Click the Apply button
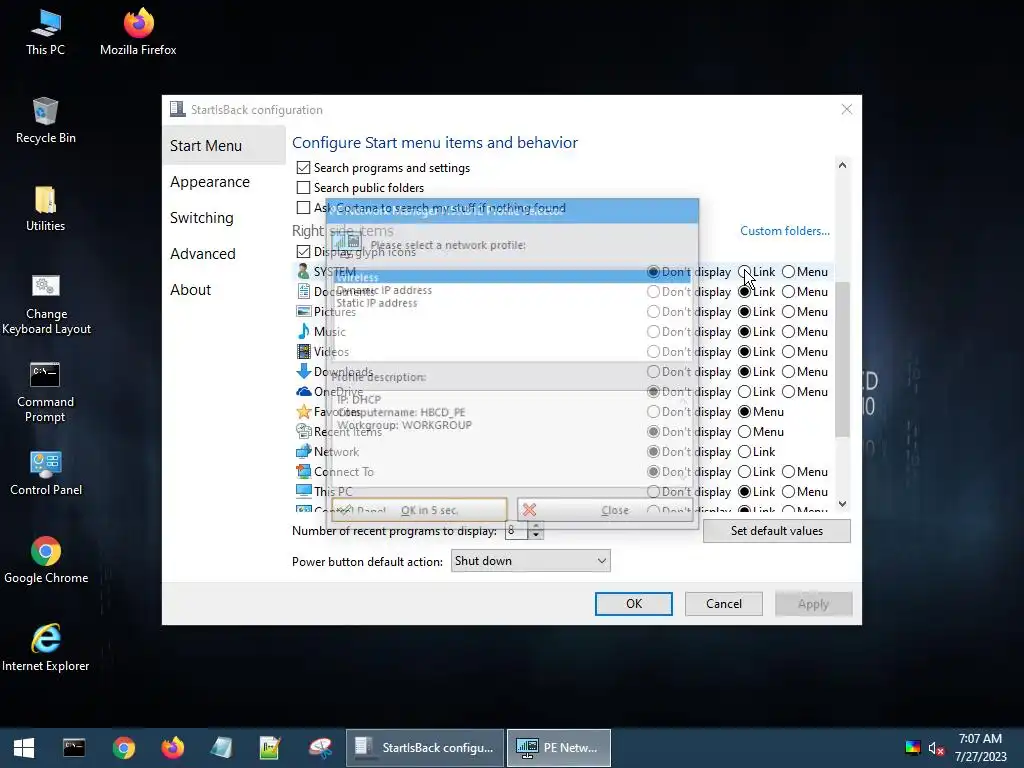Viewport: 1024px width, 768px height. coord(813,604)
